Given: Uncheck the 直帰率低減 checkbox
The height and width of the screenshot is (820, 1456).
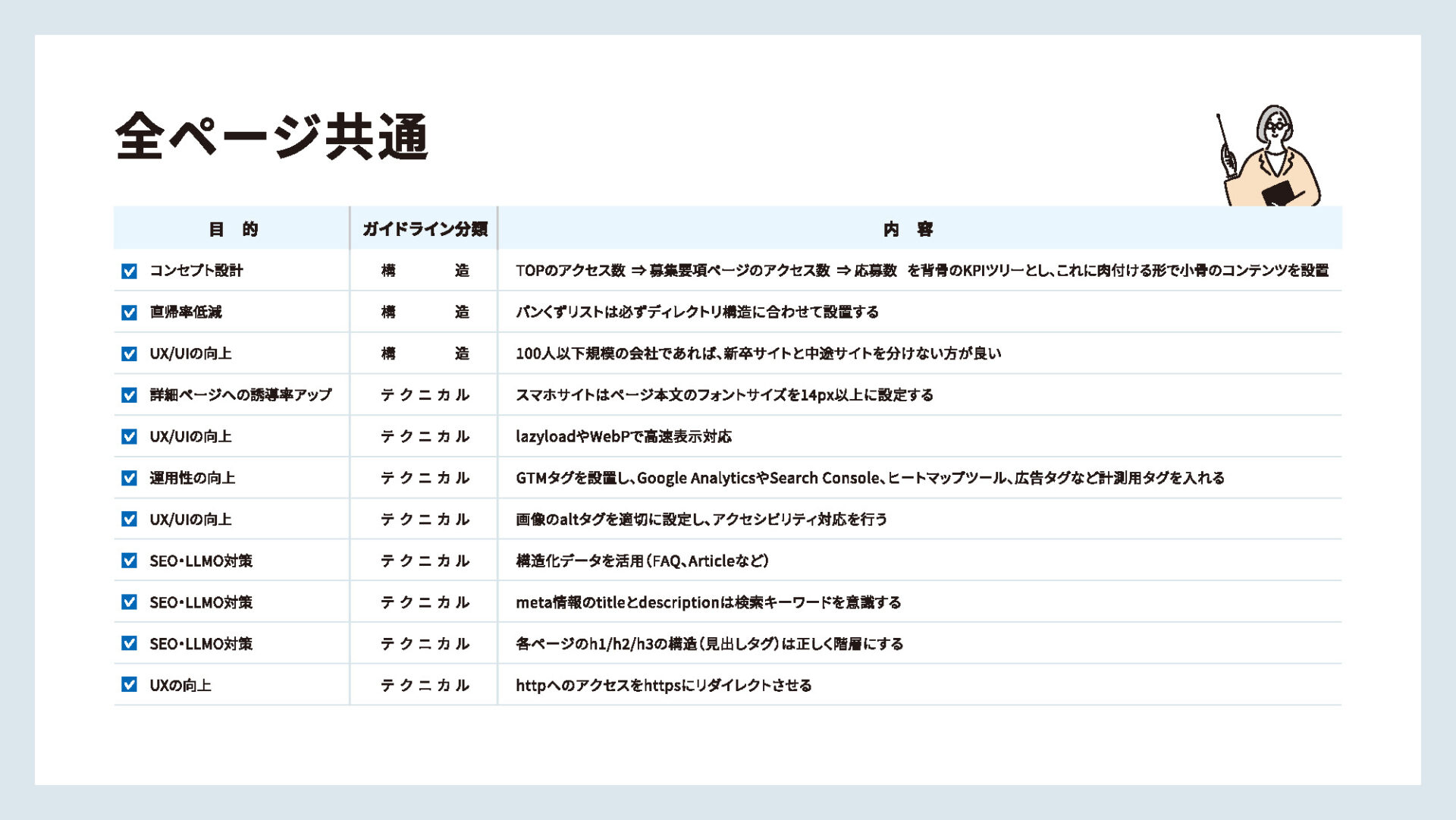Looking at the screenshot, I should tap(129, 313).
